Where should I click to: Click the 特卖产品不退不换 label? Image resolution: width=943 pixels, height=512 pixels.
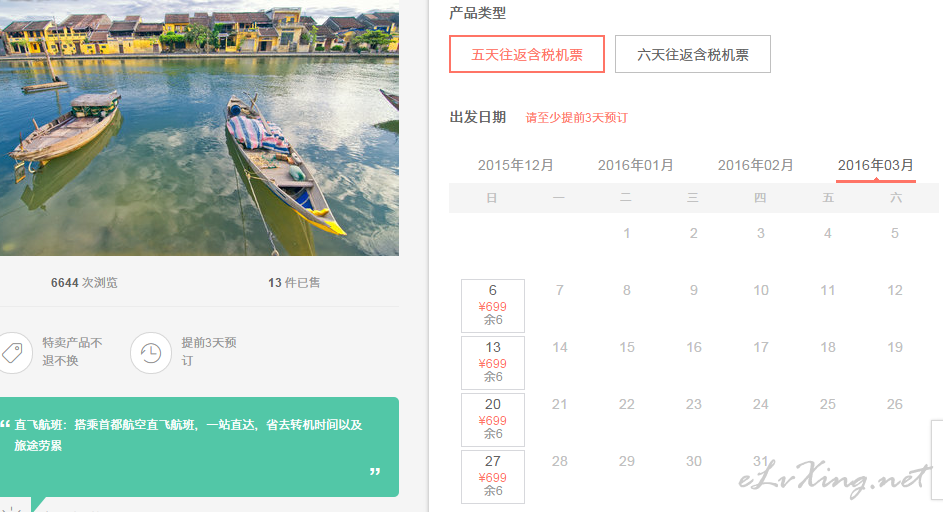click(72, 351)
